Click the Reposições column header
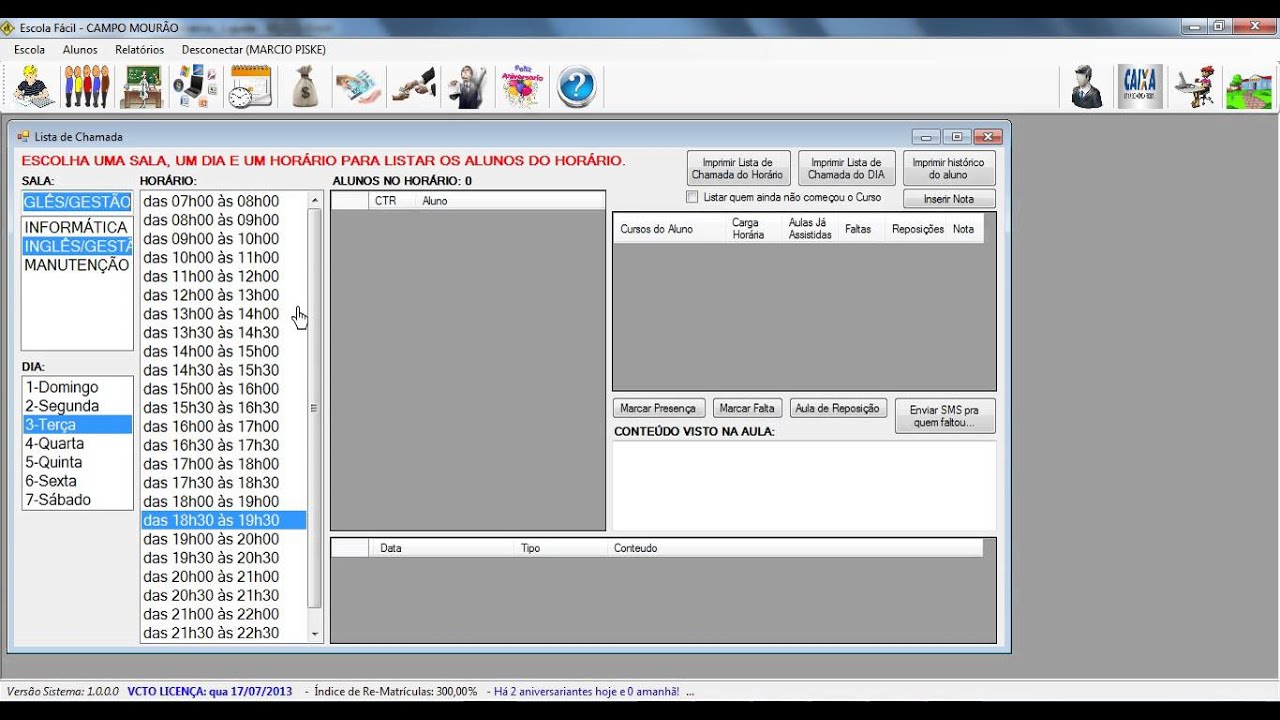 coord(916,229)
